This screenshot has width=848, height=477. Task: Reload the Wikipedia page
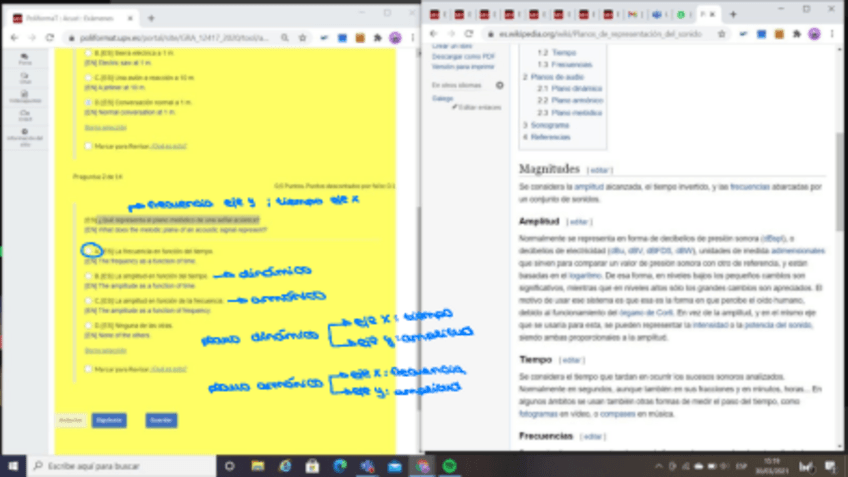click(469, 34)
